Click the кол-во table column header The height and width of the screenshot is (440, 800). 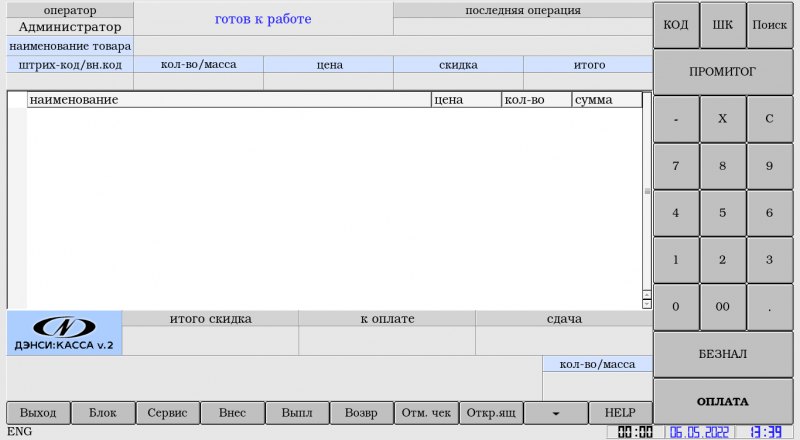click(537, 100)
